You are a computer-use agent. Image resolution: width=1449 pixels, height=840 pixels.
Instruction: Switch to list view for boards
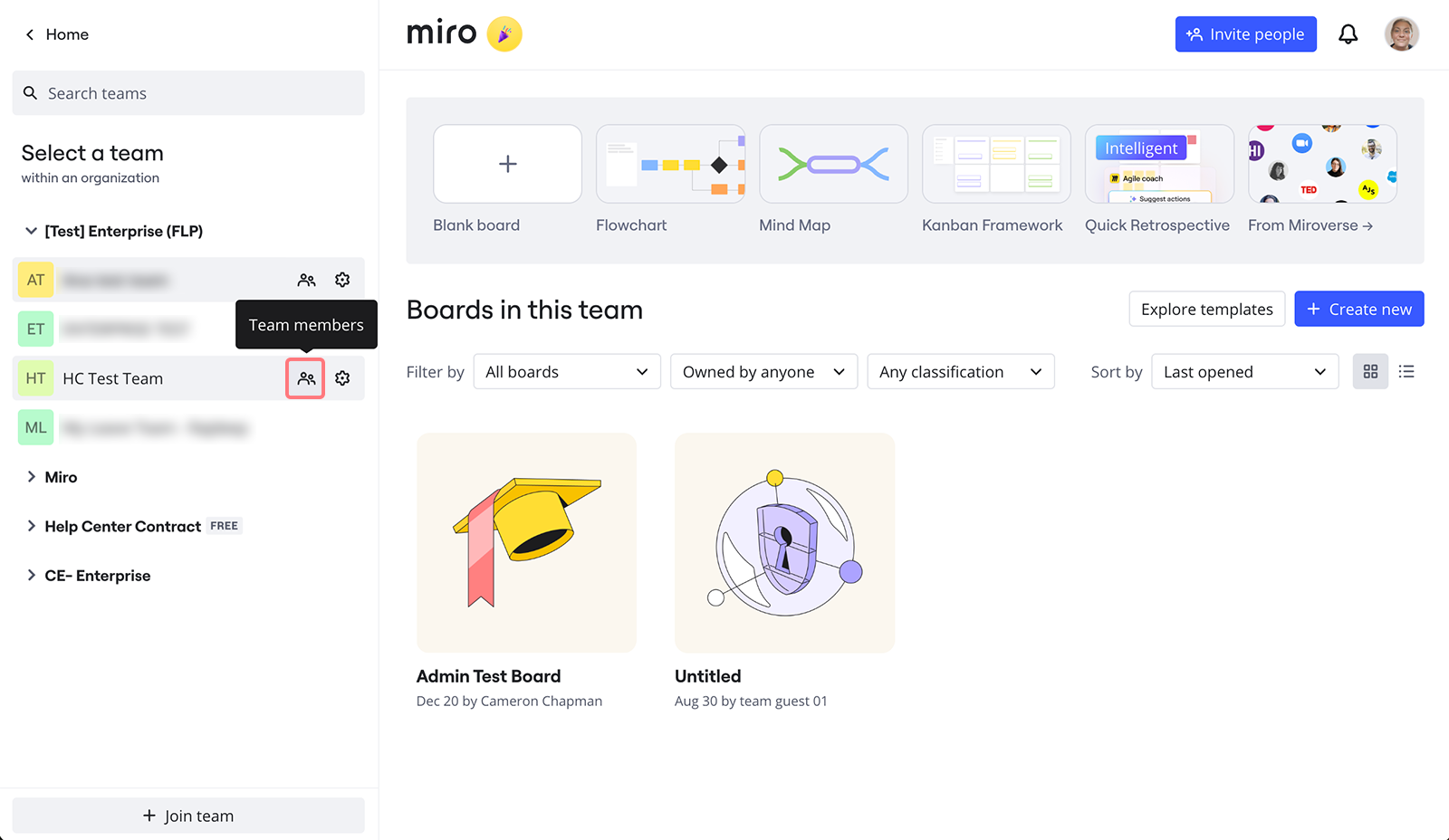pyautogui.click(x=1406, y=371)
